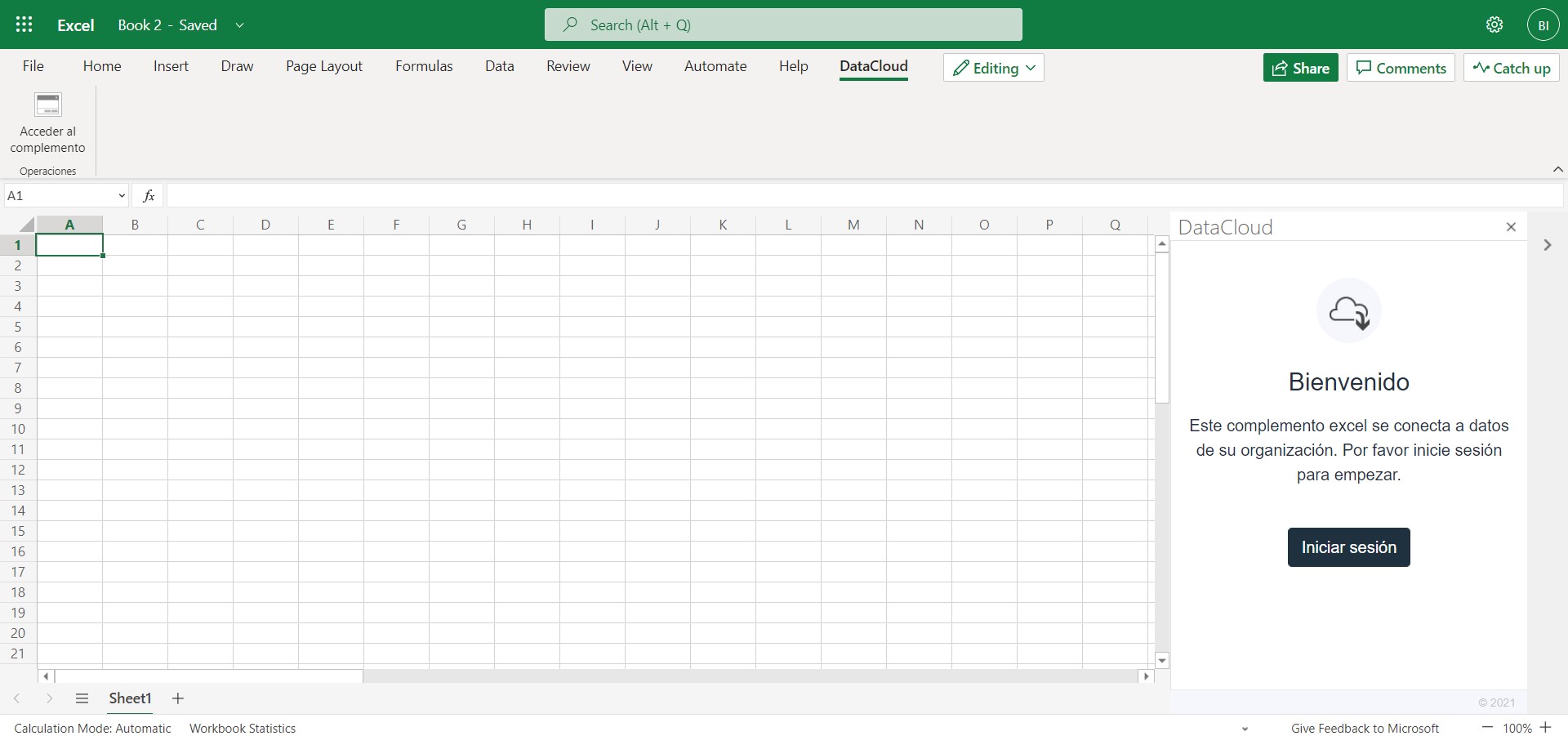
Task: Open the settings gear icon
Action: (x=1494, y=25)
